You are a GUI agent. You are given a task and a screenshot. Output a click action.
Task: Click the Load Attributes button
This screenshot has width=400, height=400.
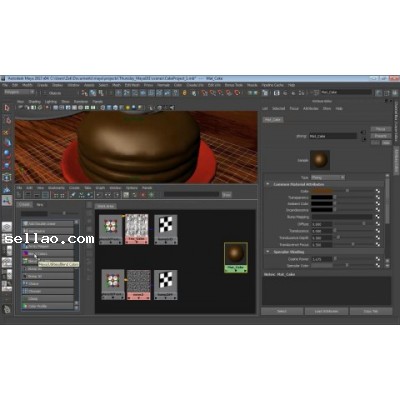(326, 311)
